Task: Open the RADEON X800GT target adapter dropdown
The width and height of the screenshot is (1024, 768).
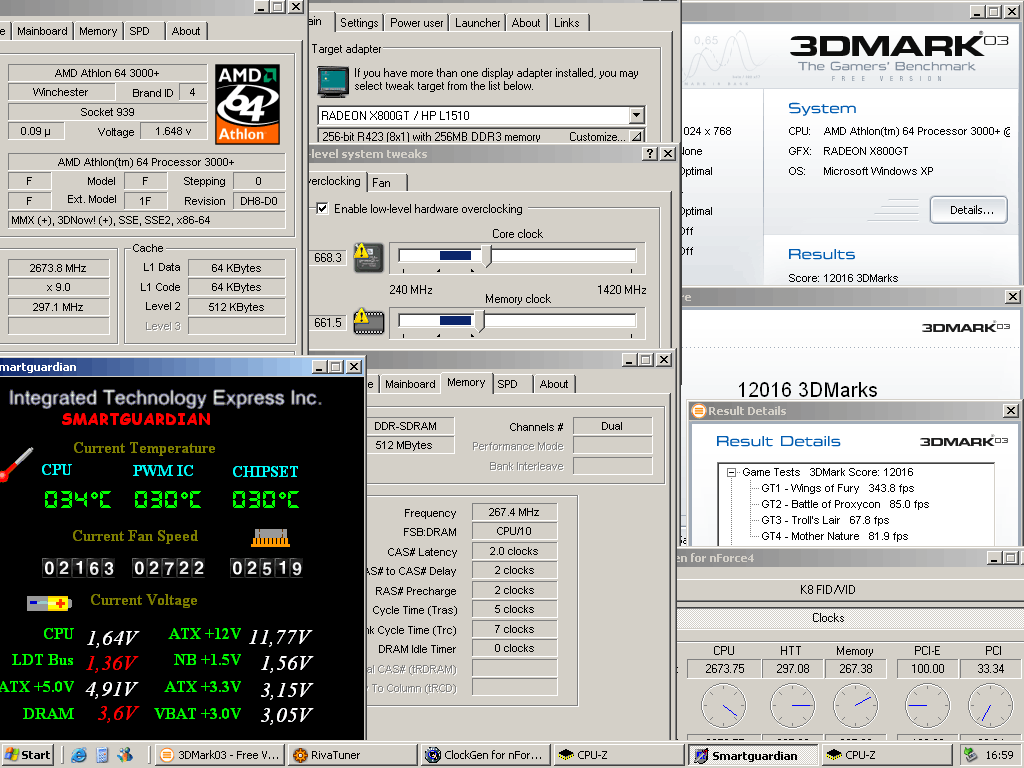Action: (636, 116)
